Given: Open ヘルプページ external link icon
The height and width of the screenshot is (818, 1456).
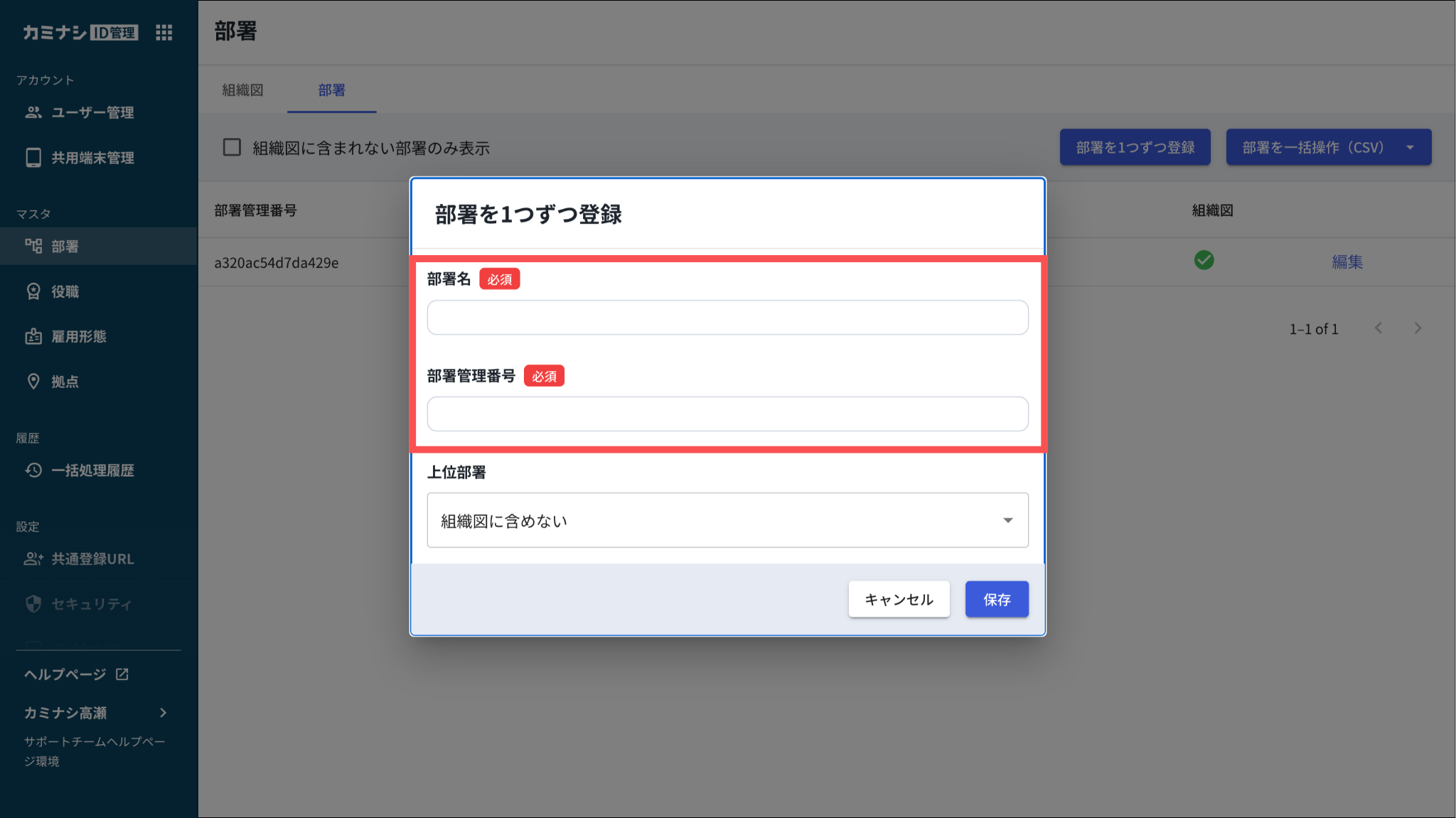Looking at the screenshot, I should pyautogui.click(x=122, y=674).
